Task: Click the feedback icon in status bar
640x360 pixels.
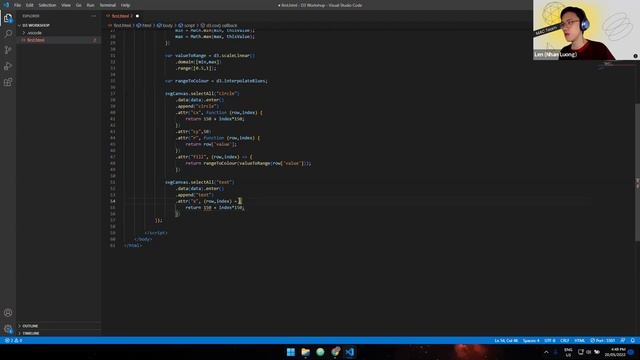Action: tap(623, 340)
